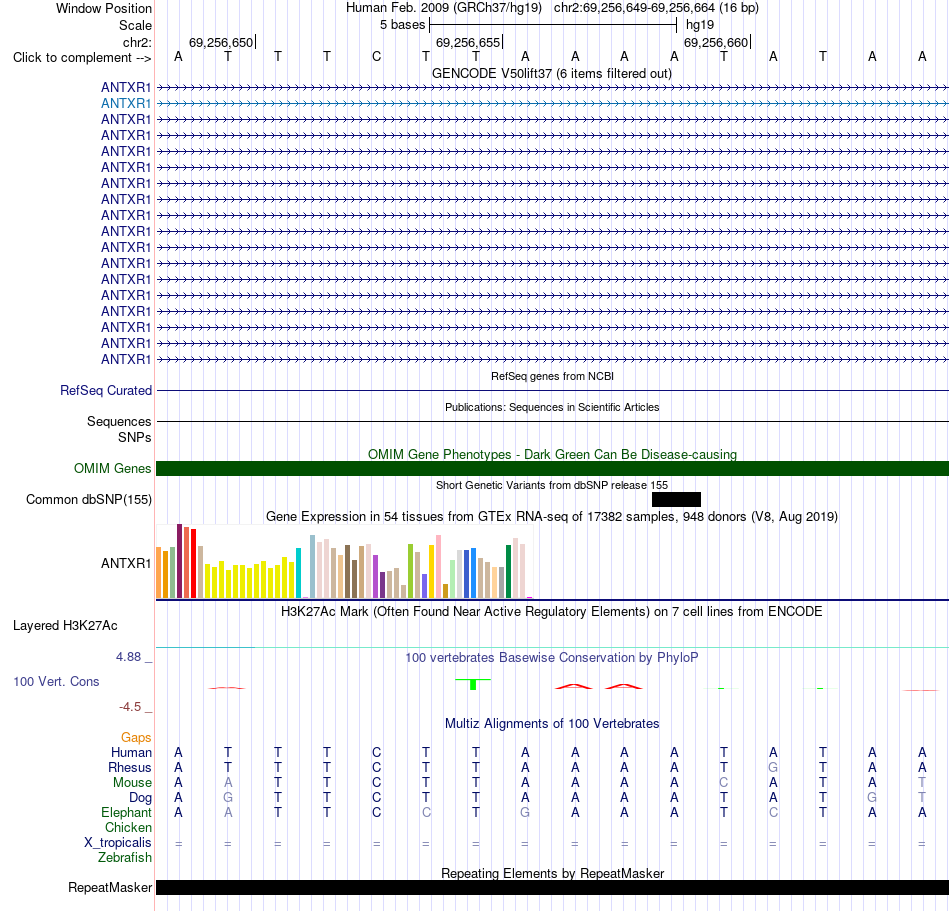
Task: Click the Chicken species label
Action: point(128,827)
